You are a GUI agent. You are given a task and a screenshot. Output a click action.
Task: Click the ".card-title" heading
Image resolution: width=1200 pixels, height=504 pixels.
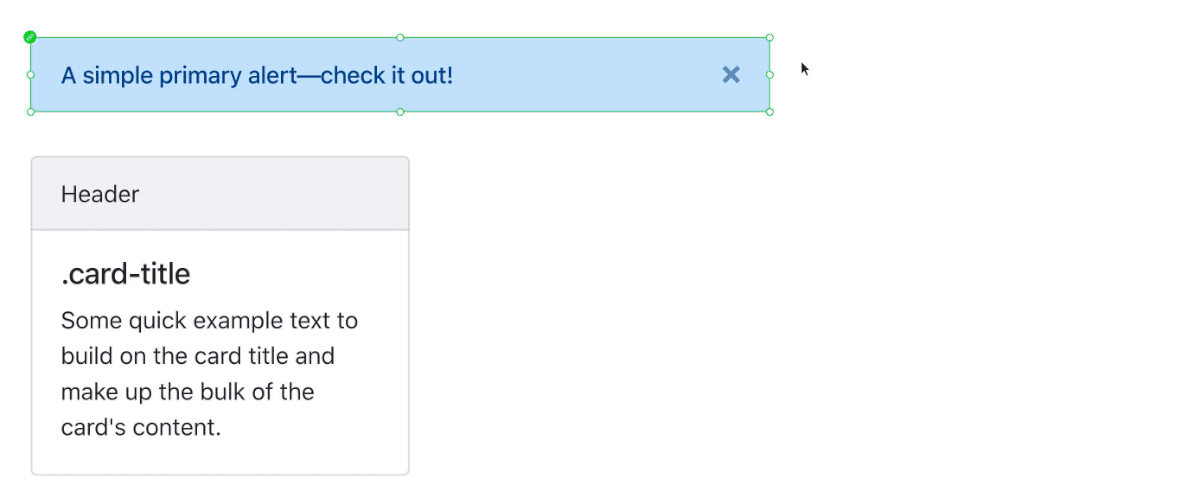coord(126,273)
